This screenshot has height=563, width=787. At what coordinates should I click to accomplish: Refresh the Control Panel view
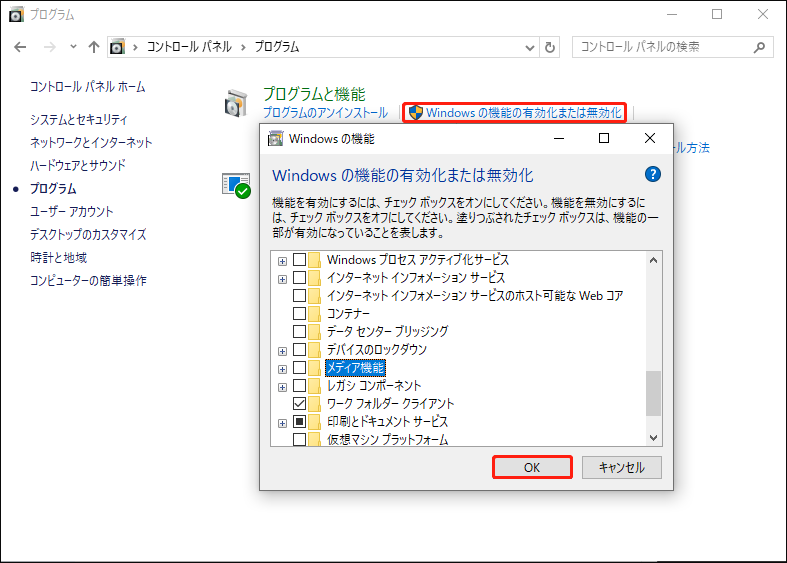click(x=550, y=48)
